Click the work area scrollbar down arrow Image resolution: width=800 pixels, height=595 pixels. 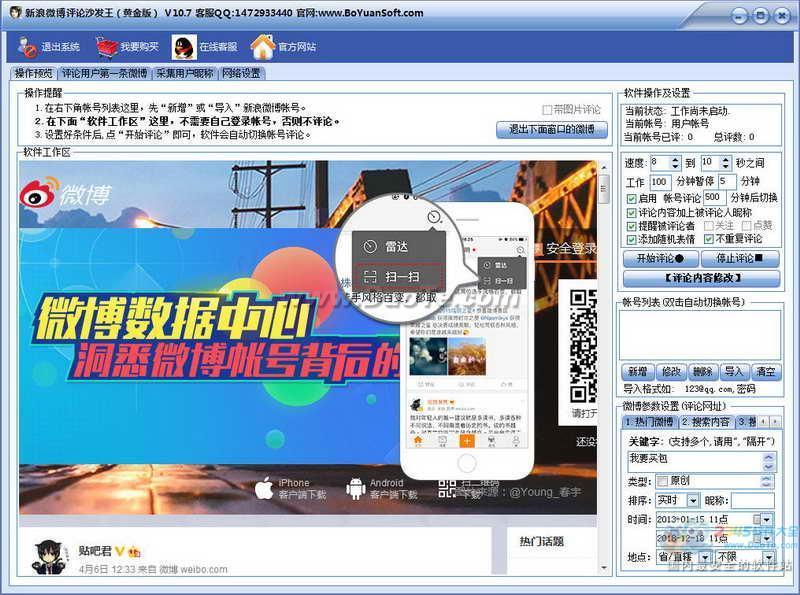(x=604, y=567)
